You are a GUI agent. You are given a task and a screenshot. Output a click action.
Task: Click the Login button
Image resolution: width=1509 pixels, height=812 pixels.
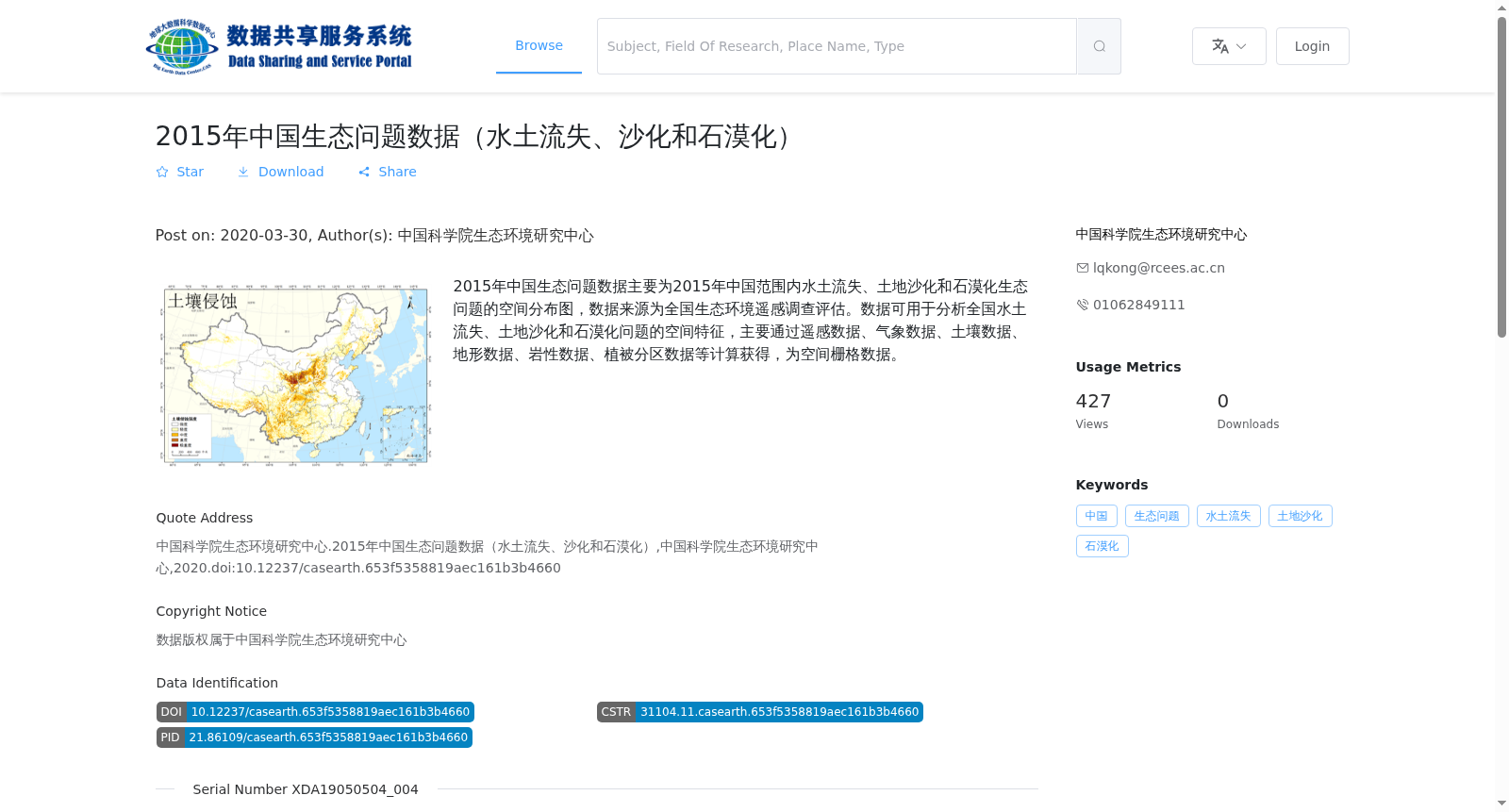pos(1312,46)
